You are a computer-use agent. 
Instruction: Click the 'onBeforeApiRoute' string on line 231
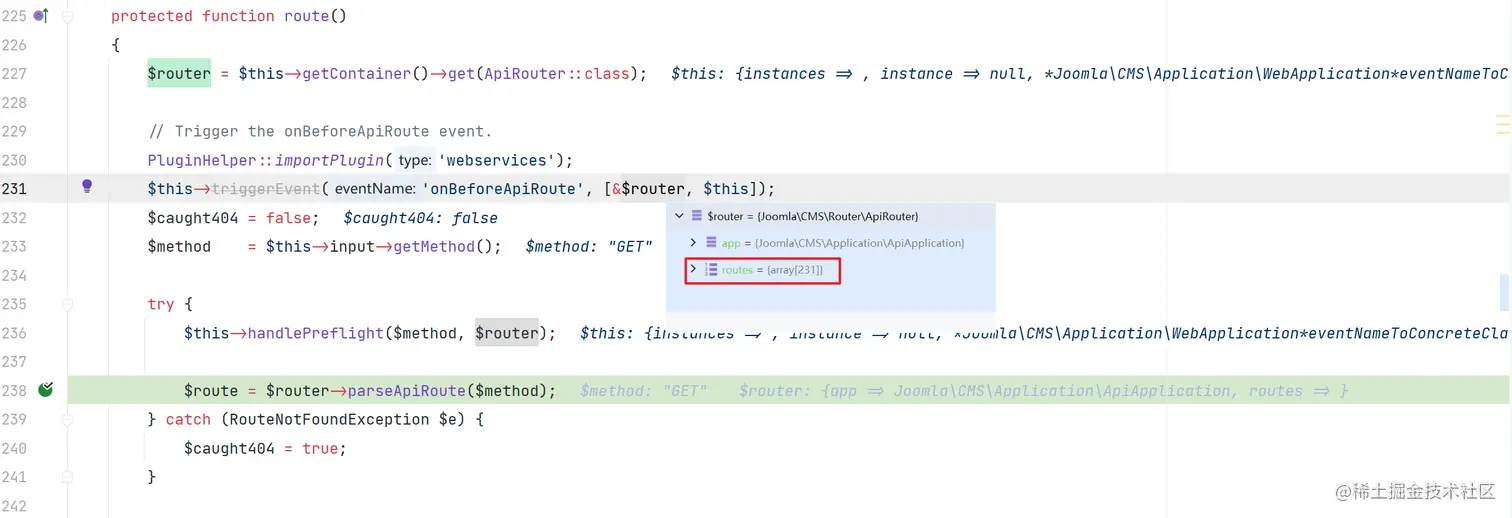point(501,189)
